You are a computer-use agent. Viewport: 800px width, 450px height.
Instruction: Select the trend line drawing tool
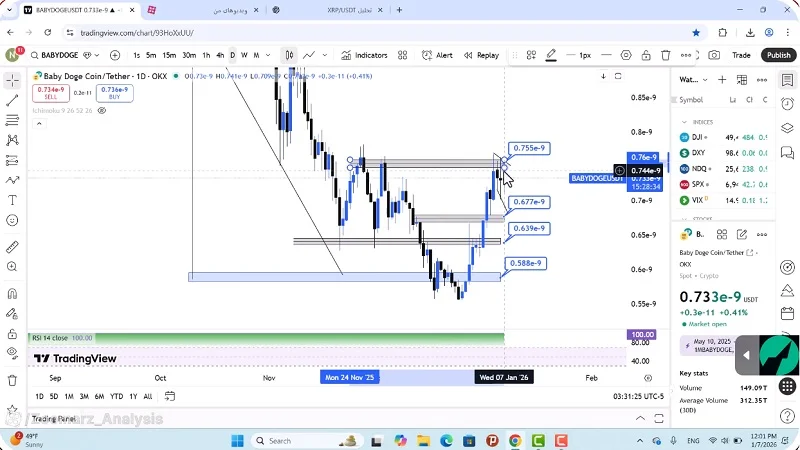(x=12, y=100)
